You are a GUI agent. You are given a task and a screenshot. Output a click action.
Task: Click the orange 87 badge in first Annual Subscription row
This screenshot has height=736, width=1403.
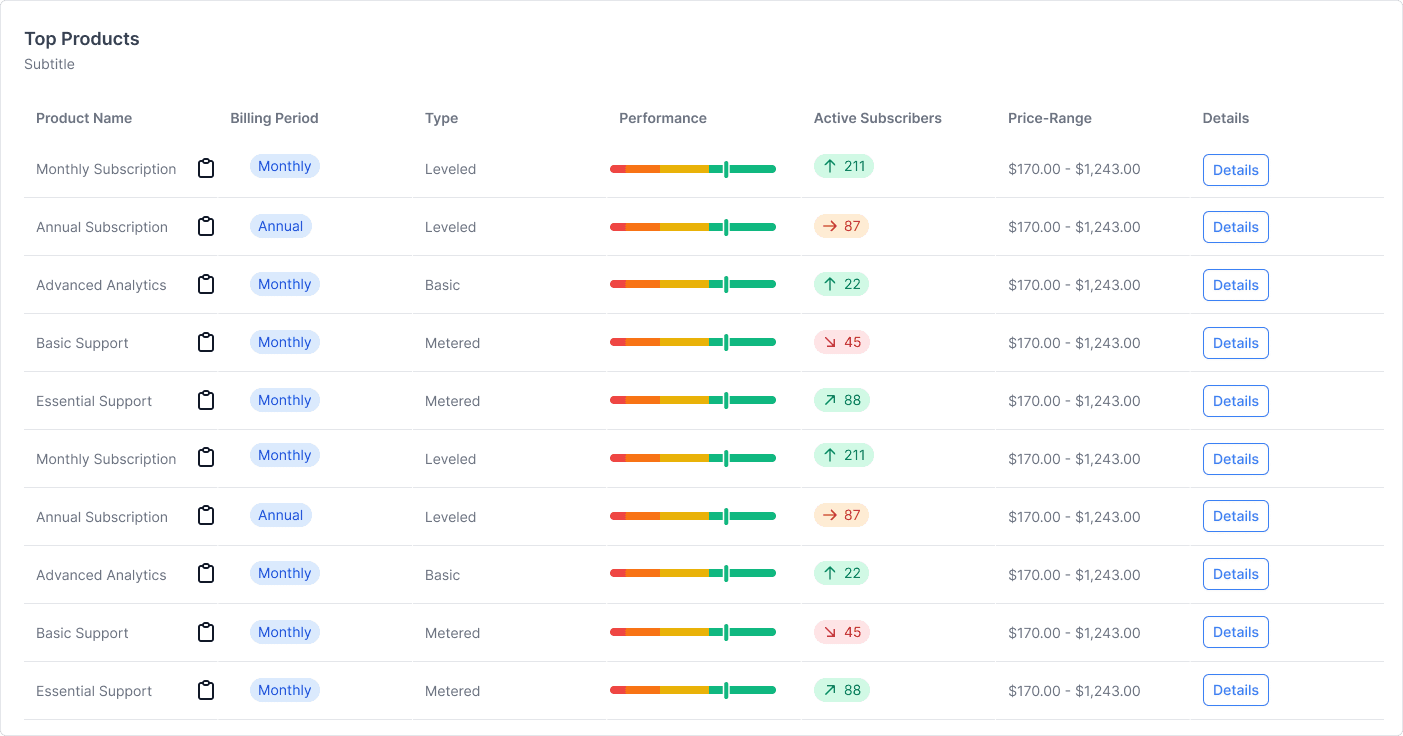tap(841, 226)
